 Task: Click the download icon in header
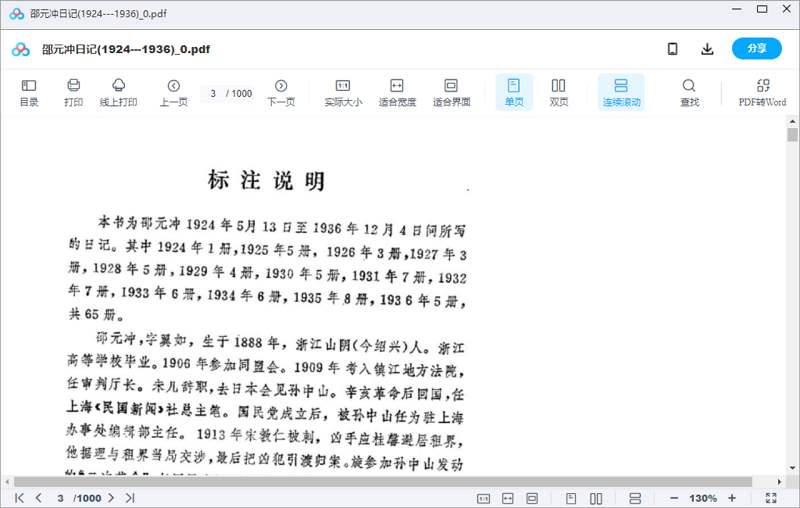[x=707, y=49]
